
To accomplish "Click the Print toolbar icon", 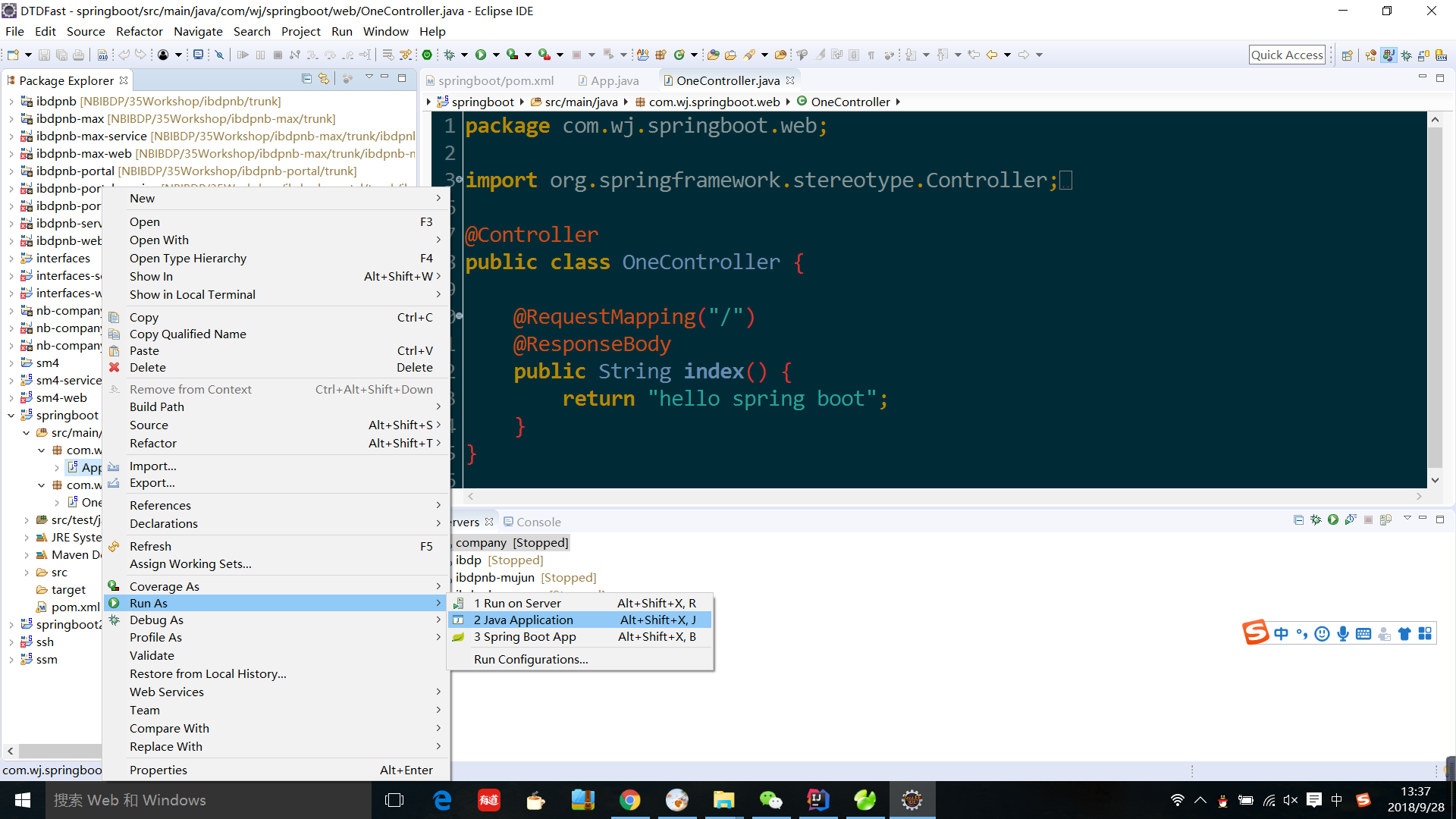I will click(78, 55).
